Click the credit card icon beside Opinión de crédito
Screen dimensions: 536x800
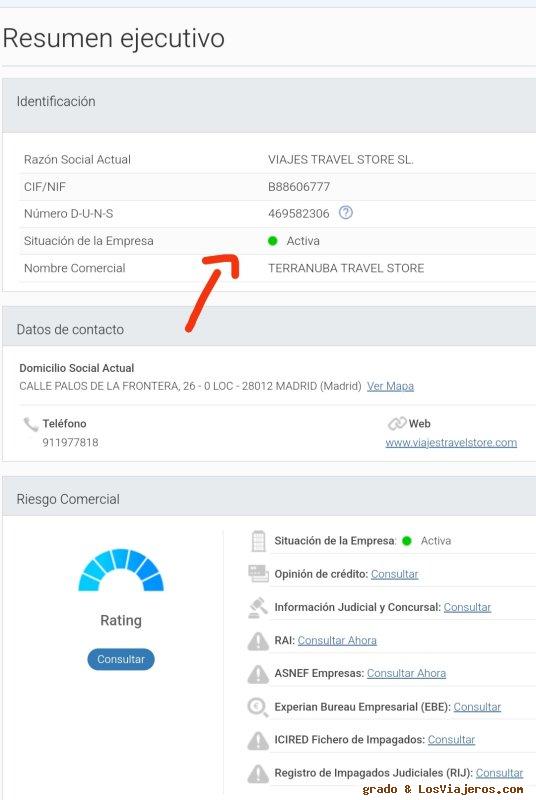pyautogui.click(x=258, y=573)
